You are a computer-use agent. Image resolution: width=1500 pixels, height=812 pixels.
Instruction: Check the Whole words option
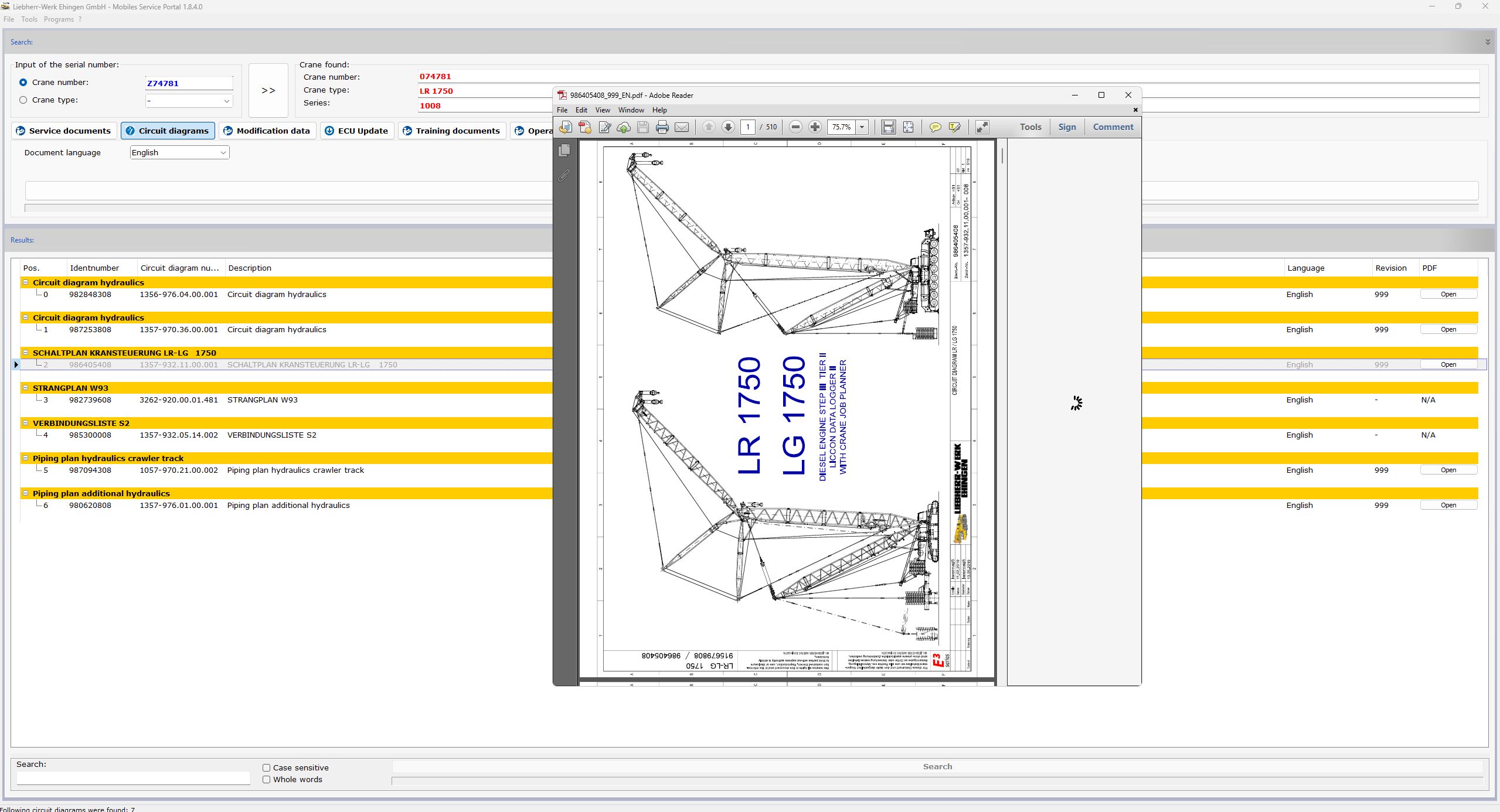pos(267,780)
